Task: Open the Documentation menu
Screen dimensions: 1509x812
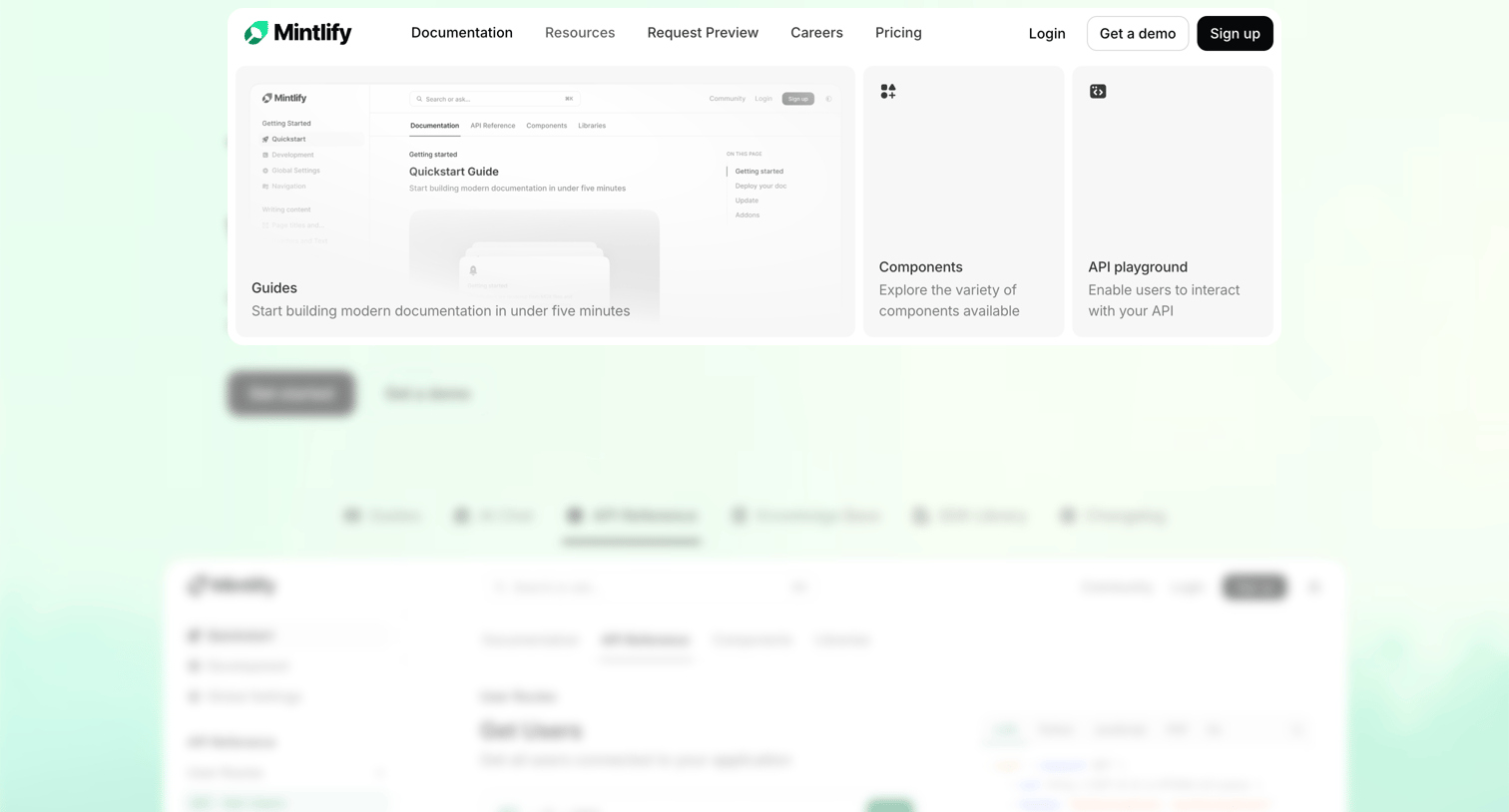Action: coord(462,33)
